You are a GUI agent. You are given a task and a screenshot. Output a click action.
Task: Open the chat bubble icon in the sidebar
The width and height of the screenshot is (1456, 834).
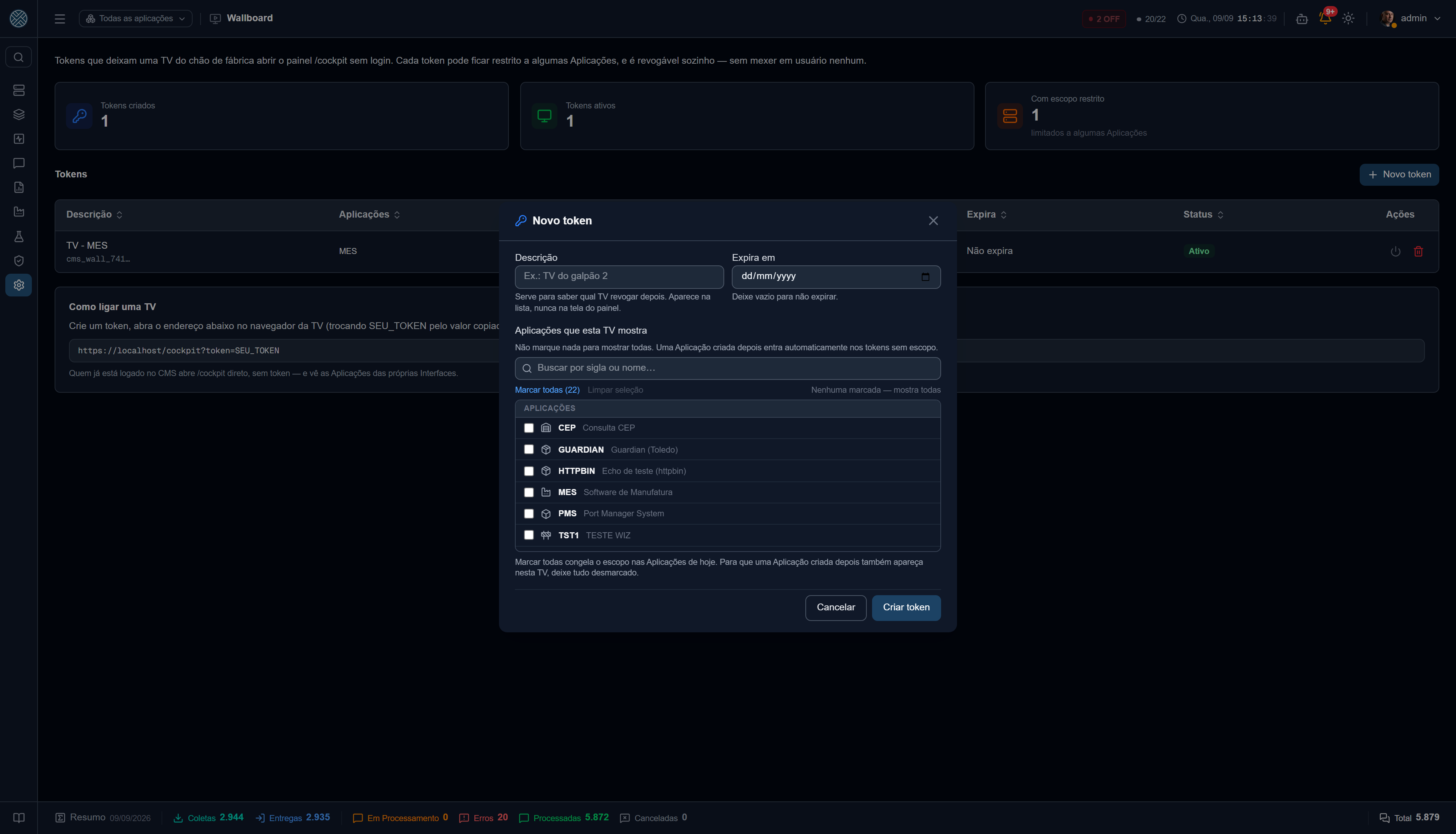18,163
